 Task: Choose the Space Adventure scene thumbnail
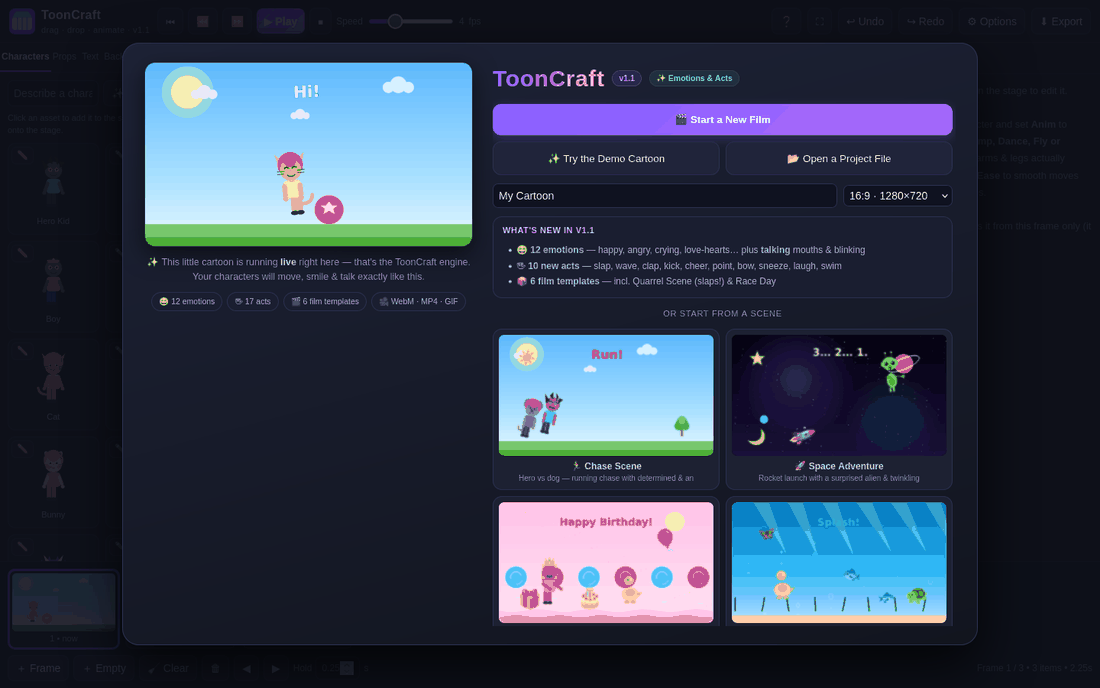point(839,396)
